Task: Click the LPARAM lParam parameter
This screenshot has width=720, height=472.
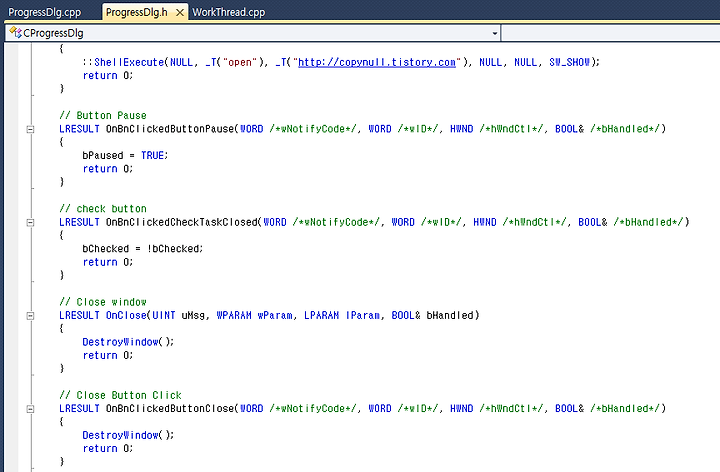Action: pyautogui.click(x=342, y=315)
